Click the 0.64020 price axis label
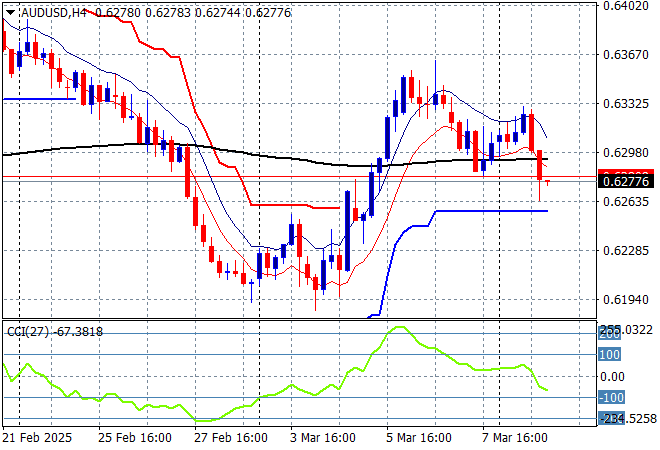Viewport: 660px width, 450px height. pyautogui.click(x=627, y=6)
